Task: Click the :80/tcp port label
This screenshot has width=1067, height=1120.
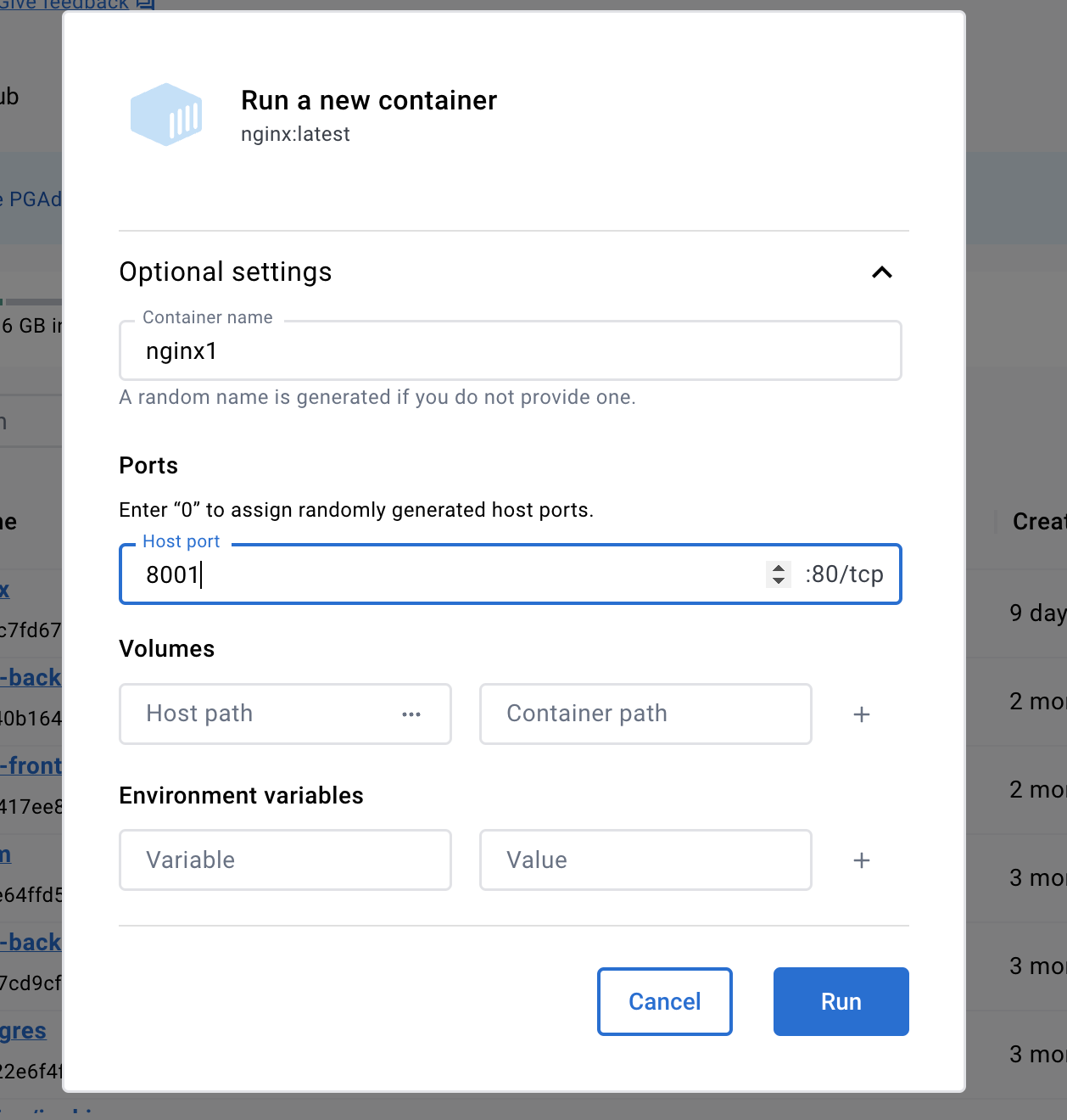Action: [844, 574]
